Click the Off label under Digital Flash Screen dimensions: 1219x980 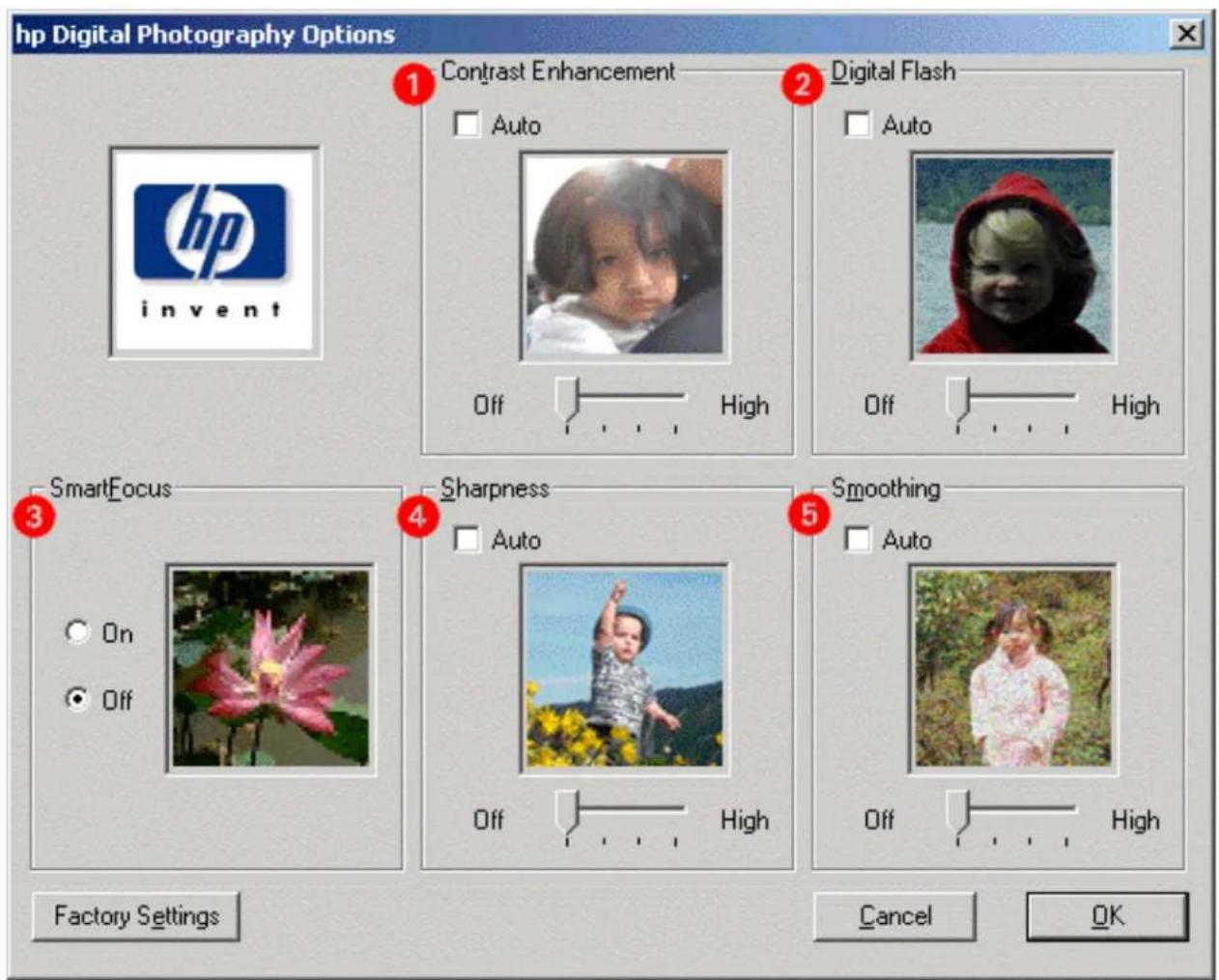pos(879,406)
